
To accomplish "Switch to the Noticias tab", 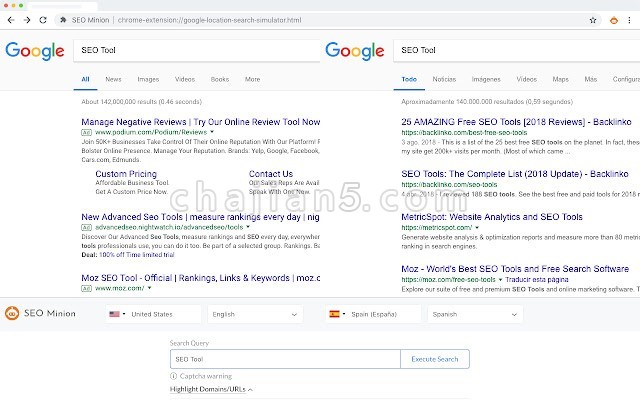I will click(444, 79).
